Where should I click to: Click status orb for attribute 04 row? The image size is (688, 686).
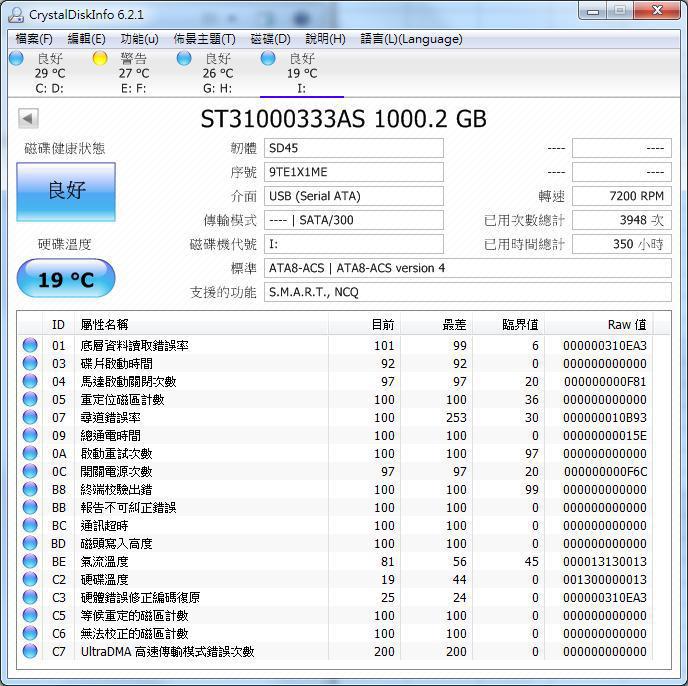(x=30, y=381)
